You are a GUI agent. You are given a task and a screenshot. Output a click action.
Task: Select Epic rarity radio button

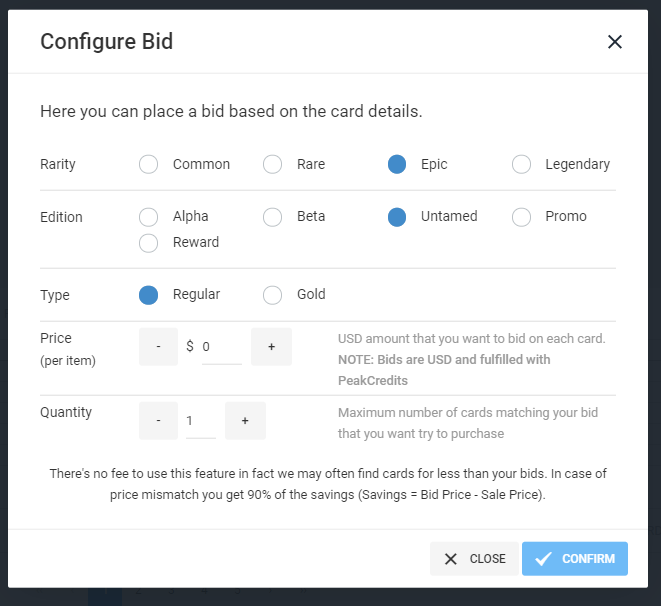coord(397,165)
